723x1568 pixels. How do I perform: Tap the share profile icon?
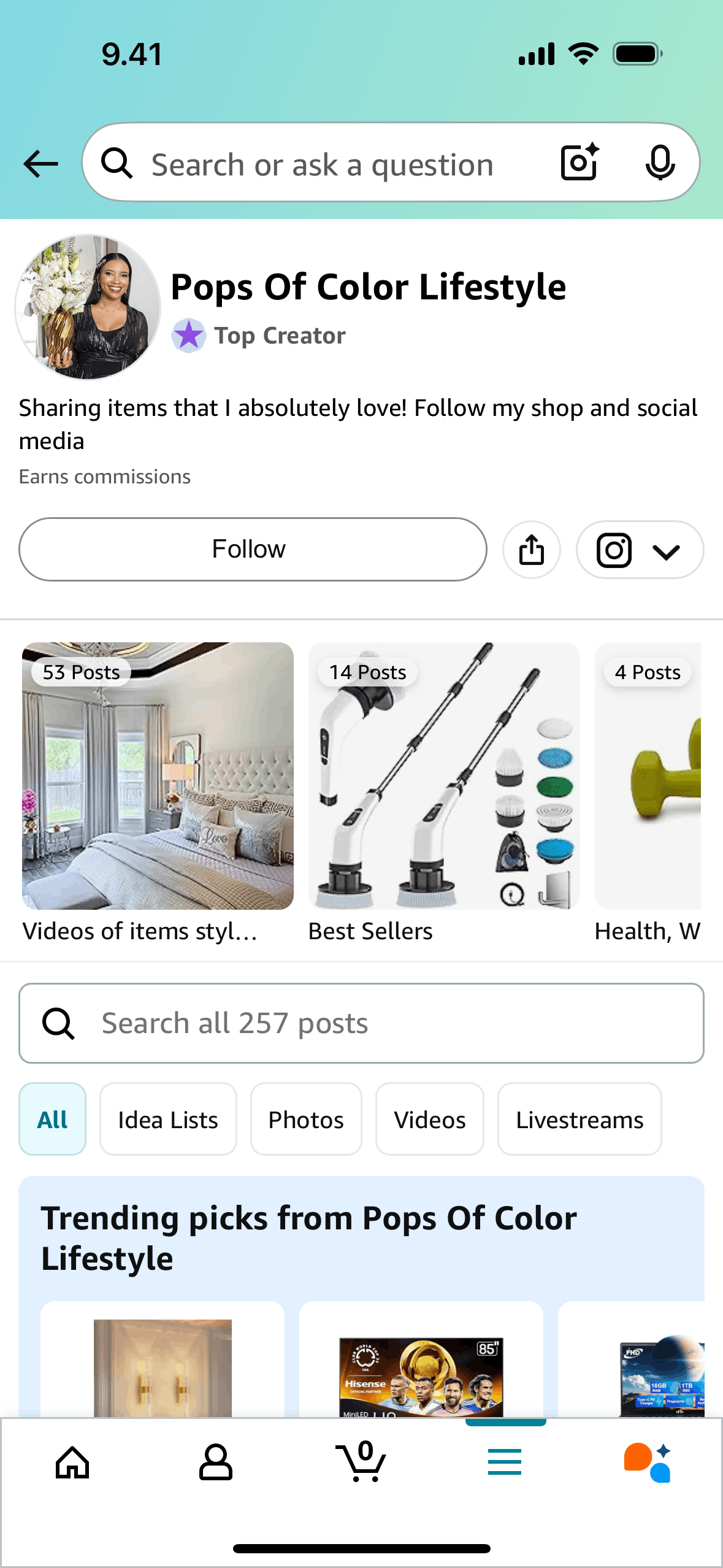[531, 549]
